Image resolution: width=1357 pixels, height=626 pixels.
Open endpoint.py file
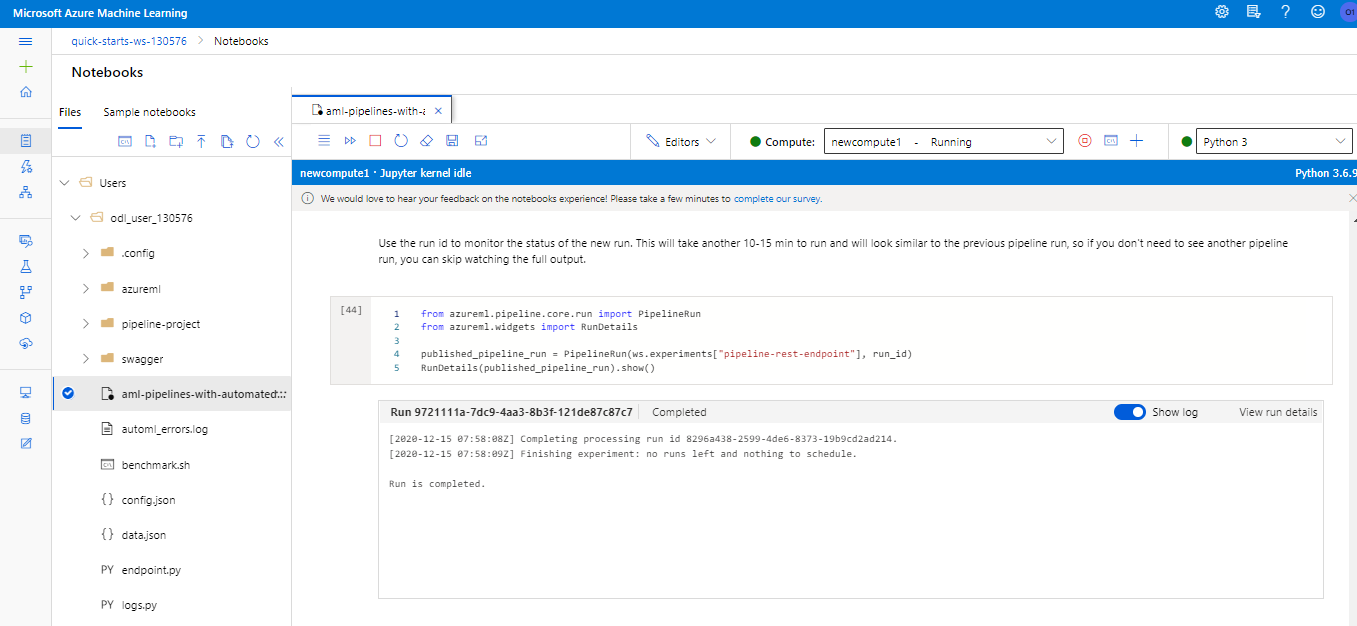[x=151, y=570]
